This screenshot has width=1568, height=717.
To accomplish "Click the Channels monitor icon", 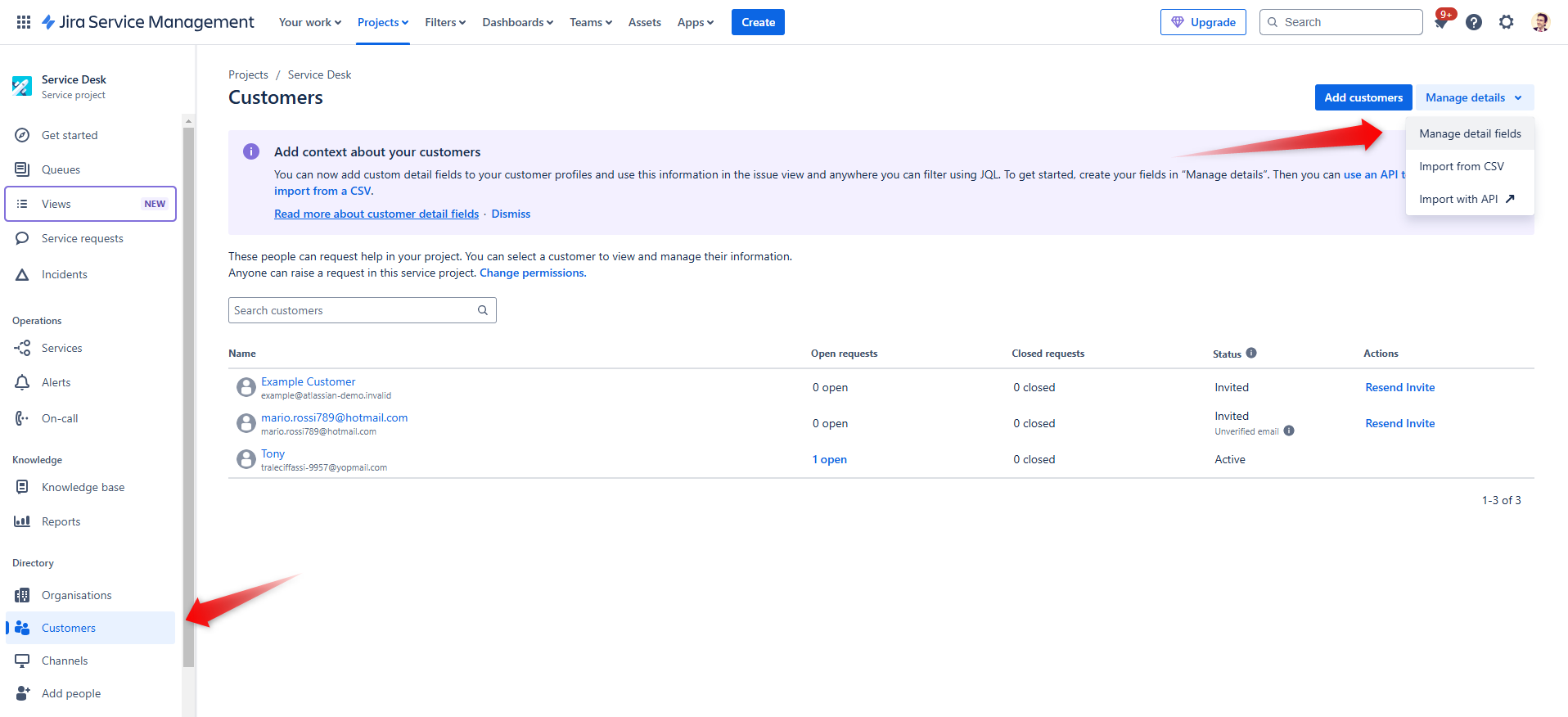I will 23,661.
